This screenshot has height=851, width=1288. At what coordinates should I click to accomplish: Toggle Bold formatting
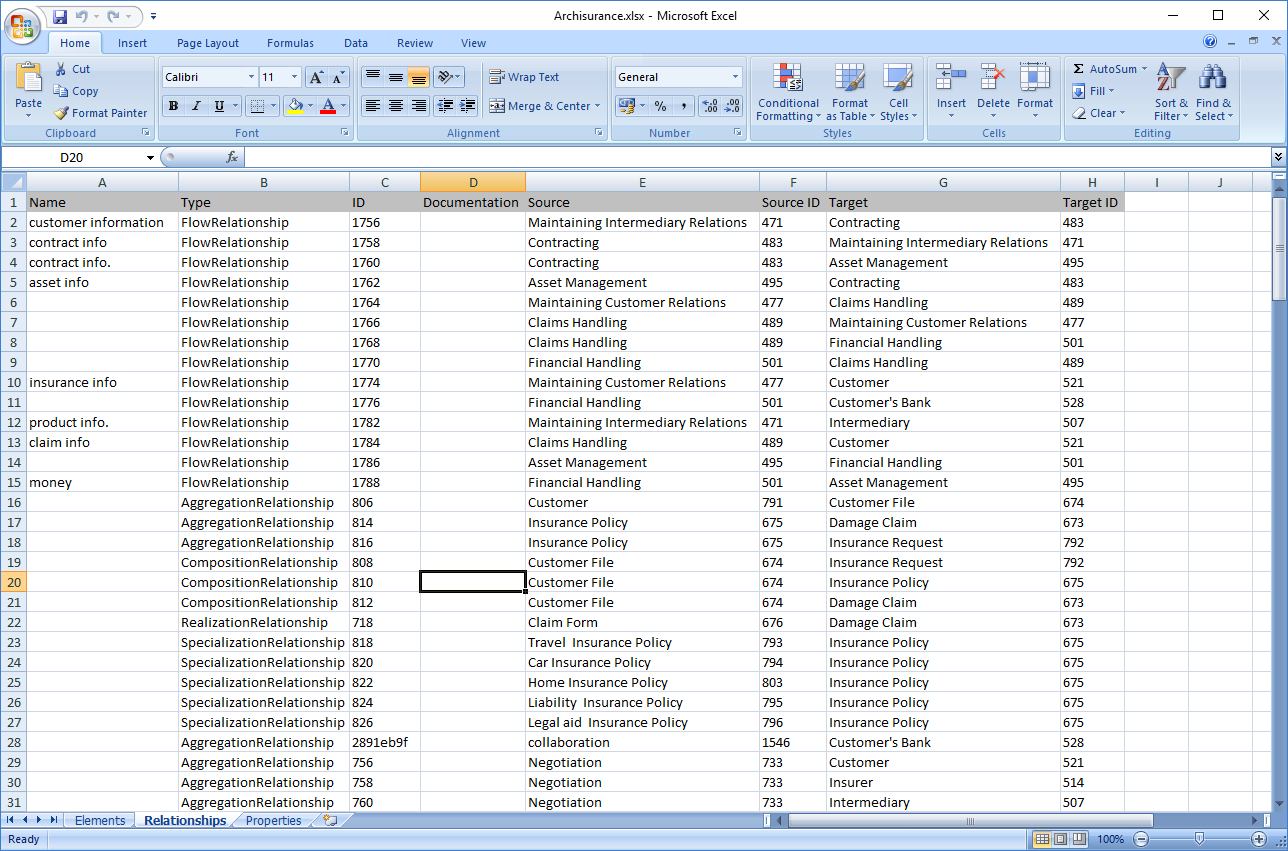[x=173, y=106]
